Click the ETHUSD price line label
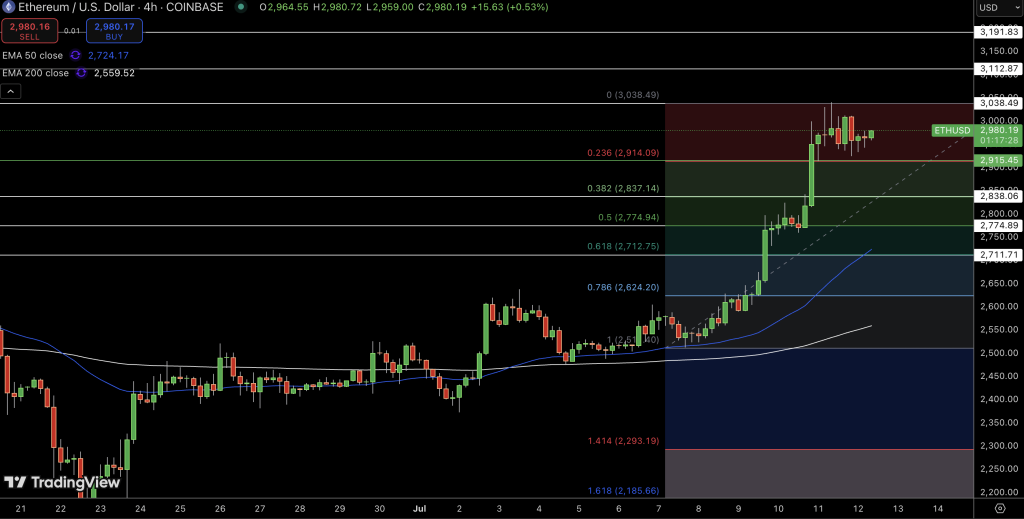This screenshot has height=519, width=1024. click(x=952, y=131)
